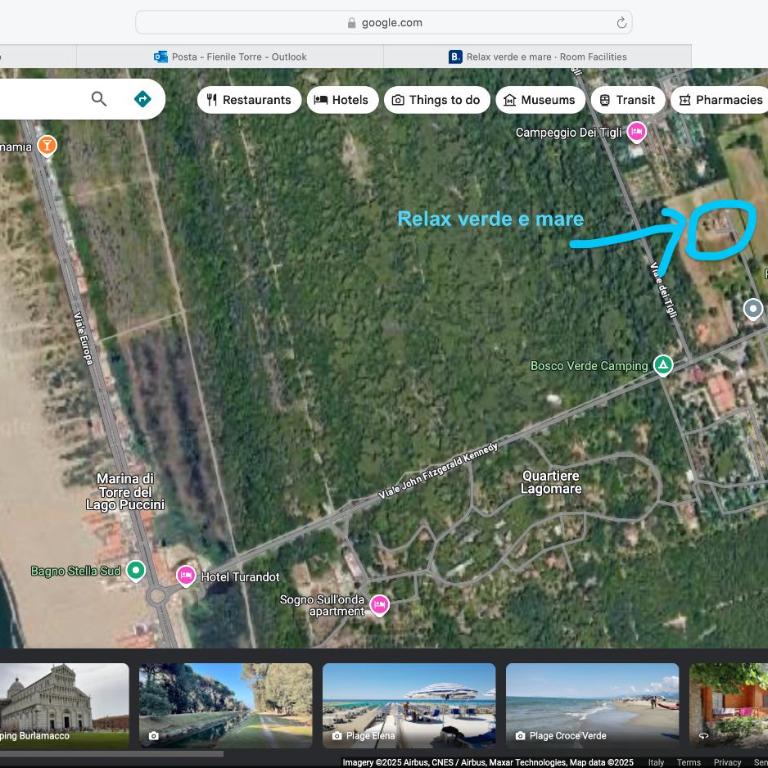Screen dimensions: 768x768
Task: Click the google.com address bar
Action: coord(384,23)
